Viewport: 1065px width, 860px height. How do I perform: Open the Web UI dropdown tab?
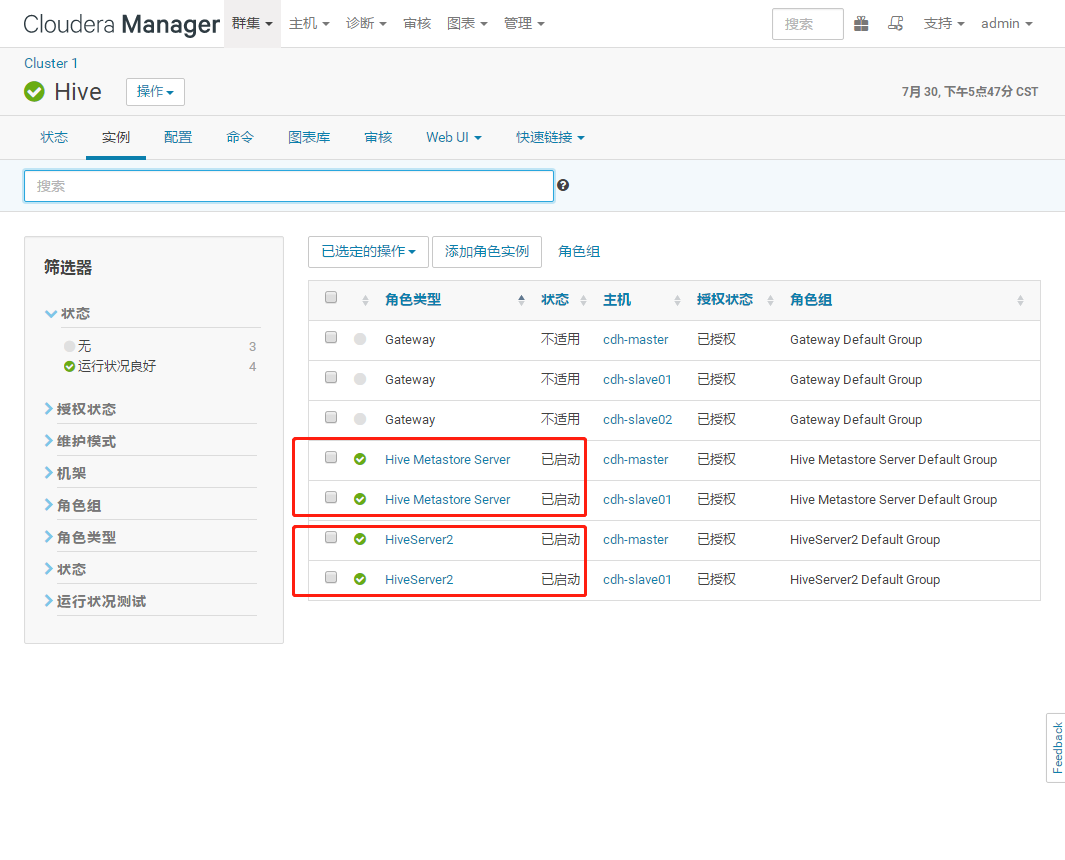[454, 138]
